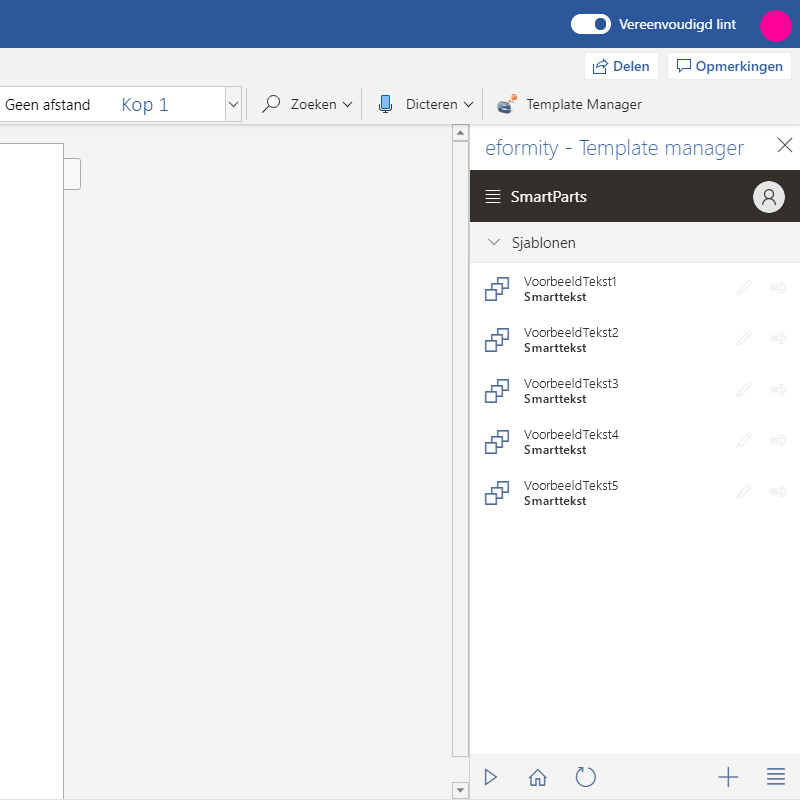800x800 pixels.
Task: Open the Opmerkingen comments button
Action: [729, 66]
